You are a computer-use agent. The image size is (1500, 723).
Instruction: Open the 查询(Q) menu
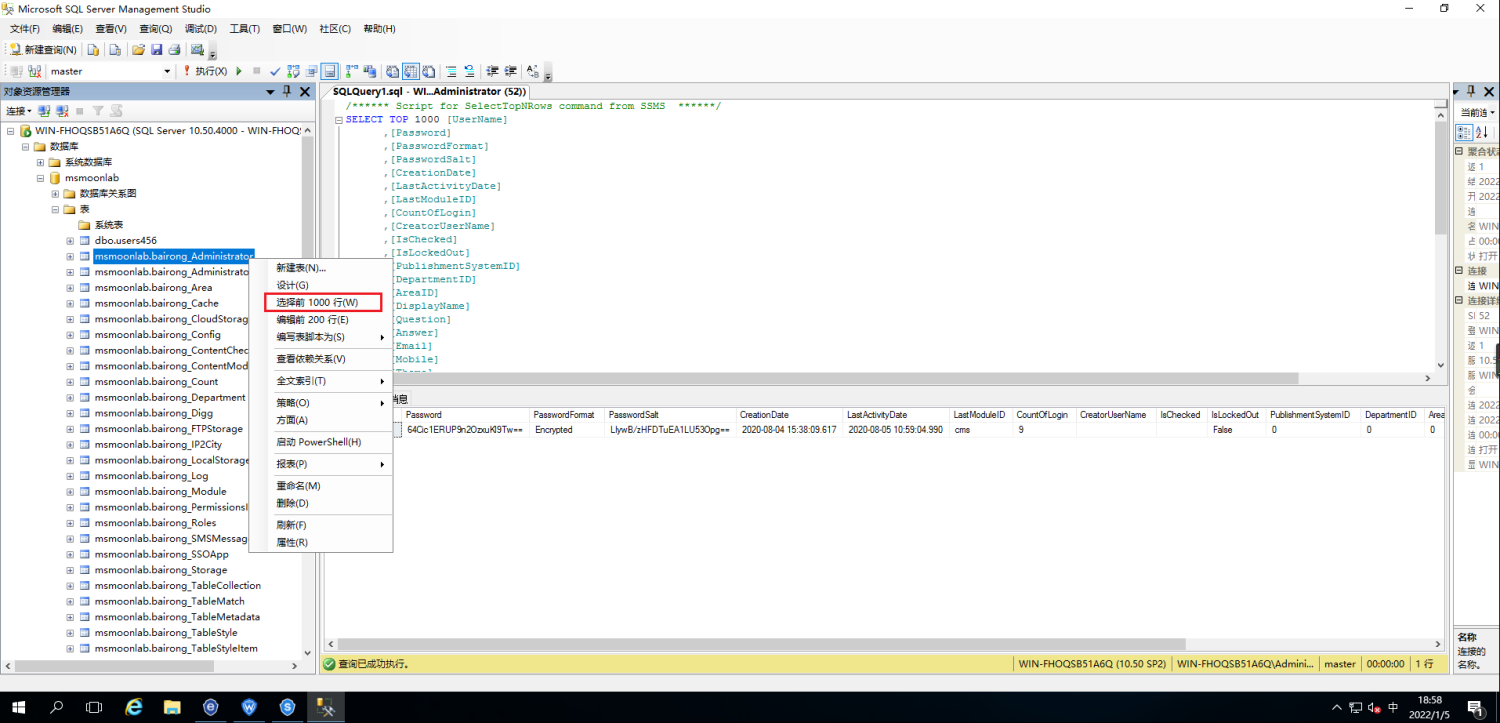(x=155, y=29)
